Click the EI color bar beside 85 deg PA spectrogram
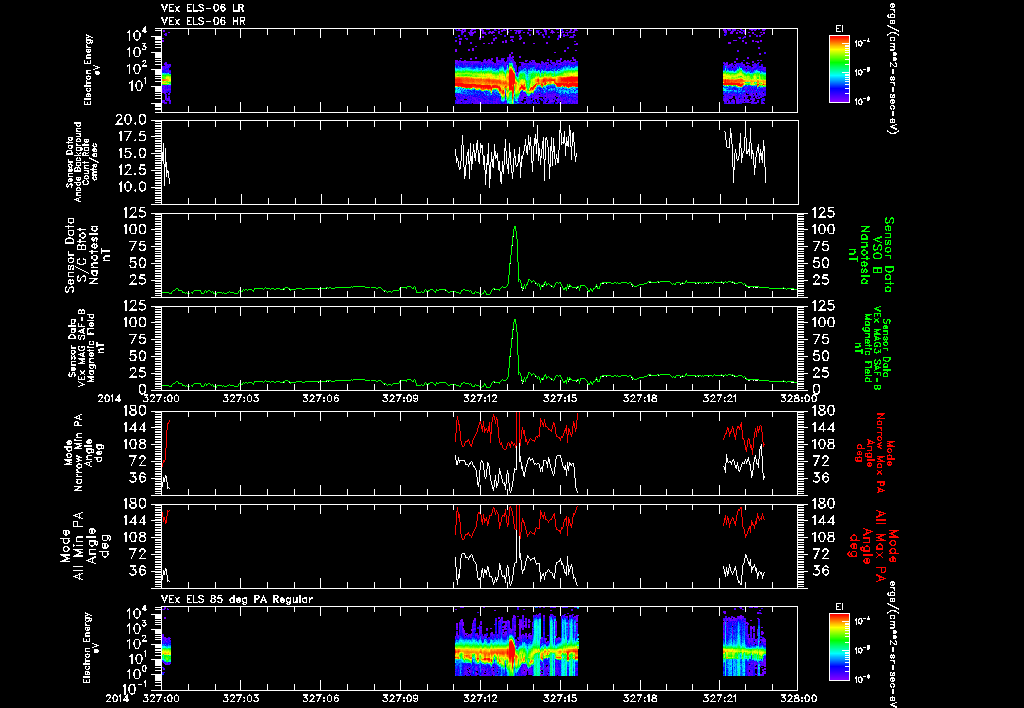The width and height of the screenshot is (1024, 708). click(839, 647)
